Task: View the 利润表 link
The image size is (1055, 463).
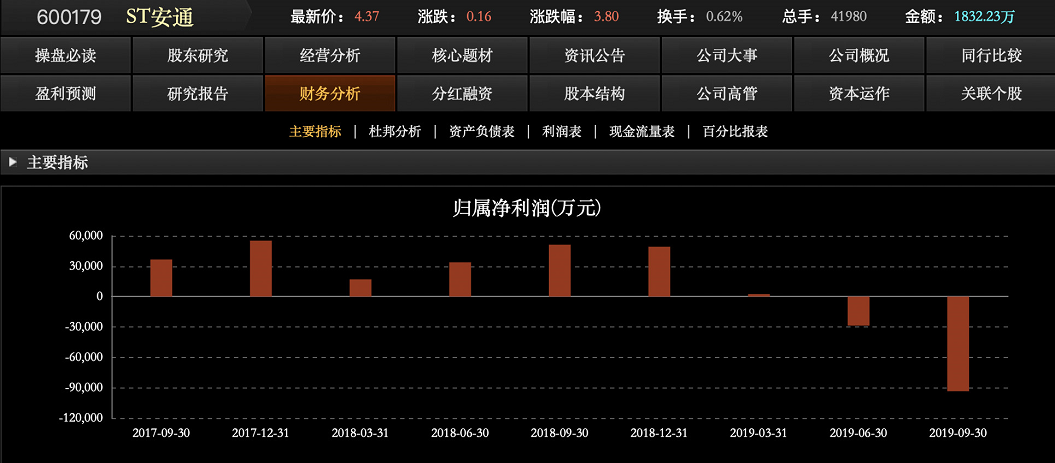Action: pos(561,131)
